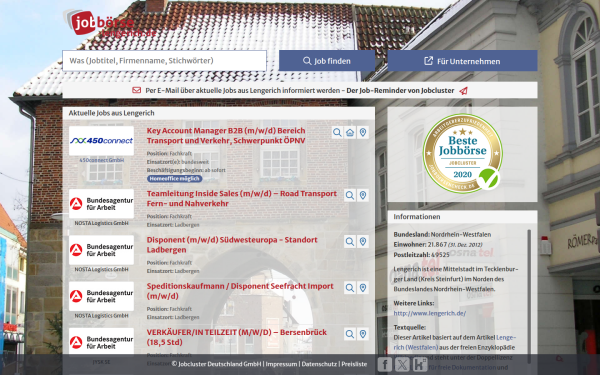Click home office icon for Key Account Manager job
This screenshot has height=375, width=600.
click(350, 132)
